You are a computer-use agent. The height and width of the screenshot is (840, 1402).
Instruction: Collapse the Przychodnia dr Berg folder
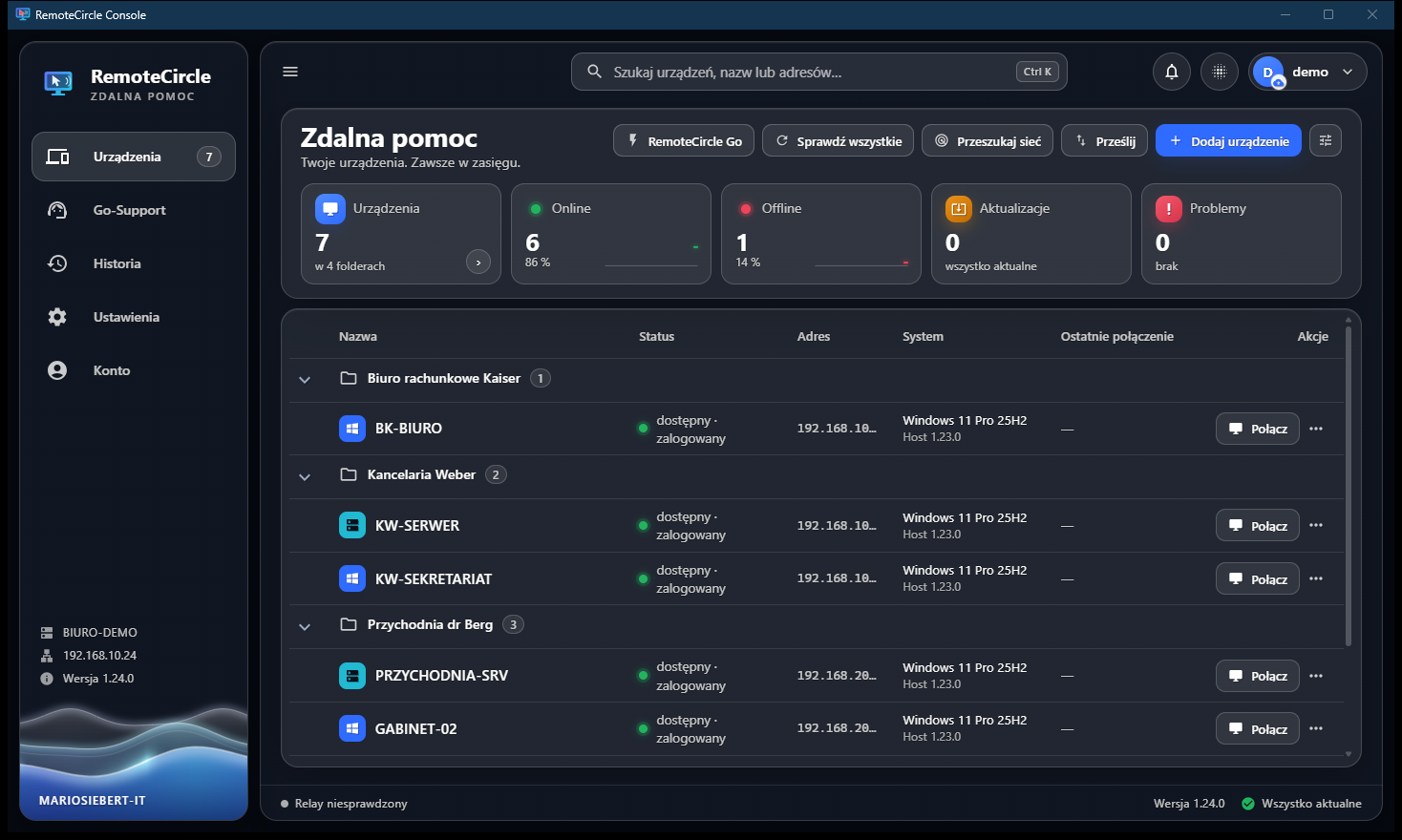(x=305, y=626)
